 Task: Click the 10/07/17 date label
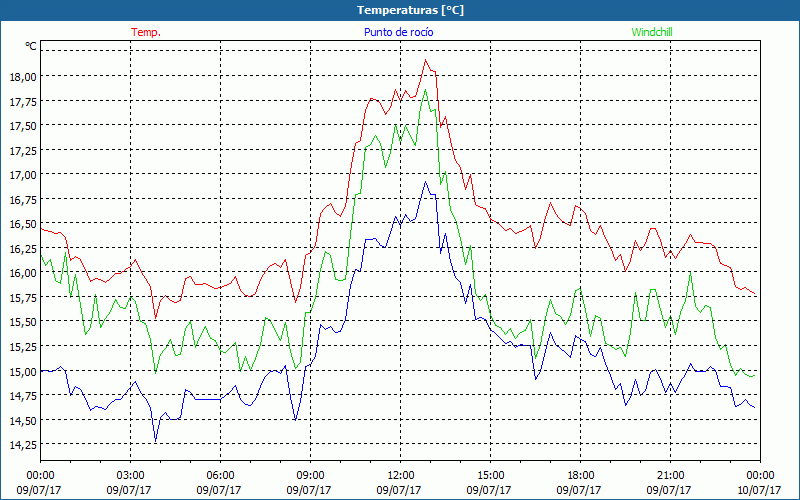(x=759, y=490)
